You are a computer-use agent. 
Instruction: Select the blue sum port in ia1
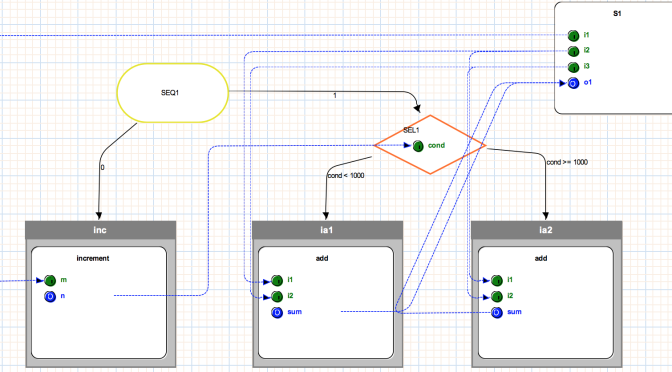[x=277, y=312]
